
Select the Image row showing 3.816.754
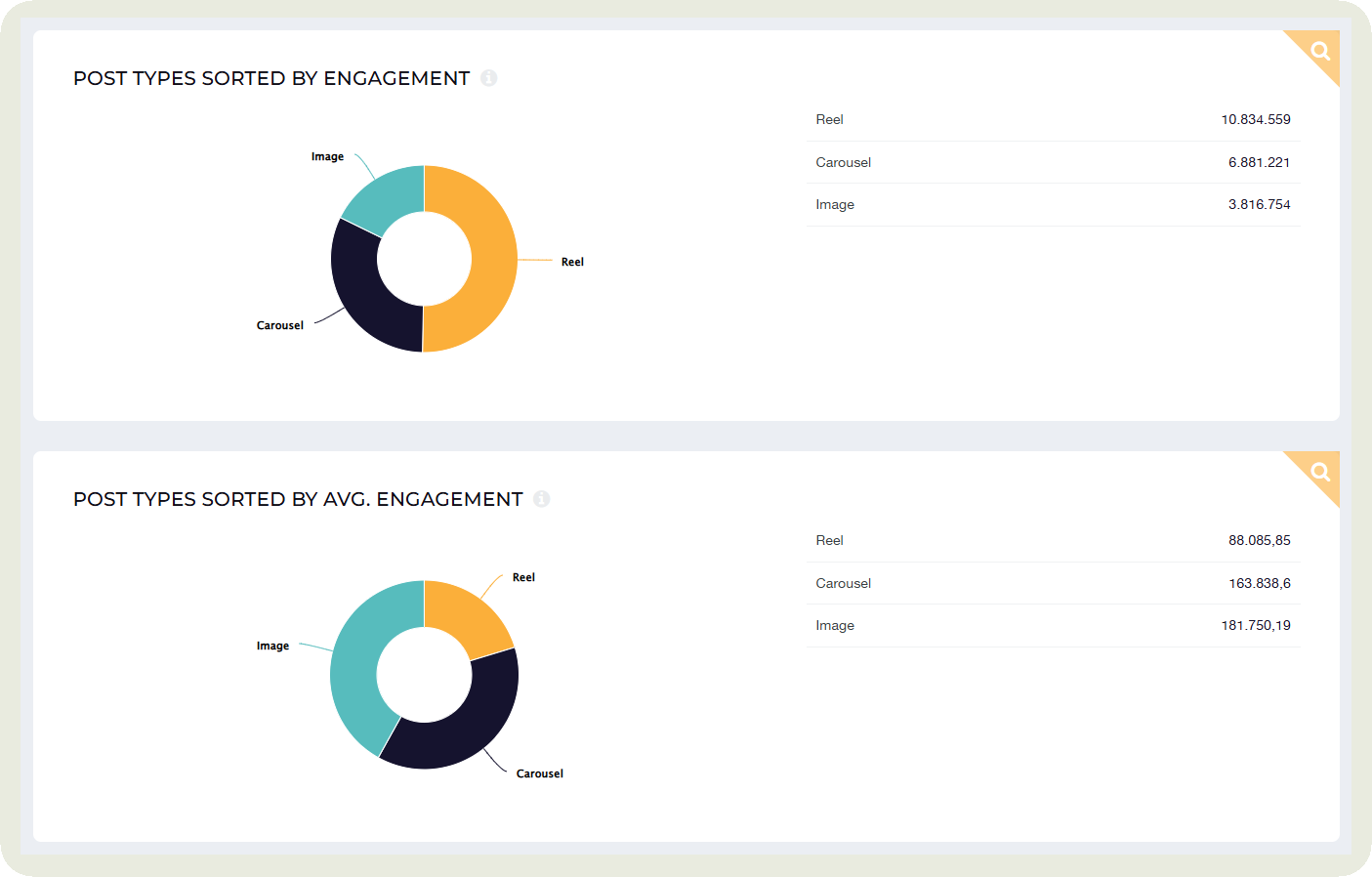pos(1053,204)
